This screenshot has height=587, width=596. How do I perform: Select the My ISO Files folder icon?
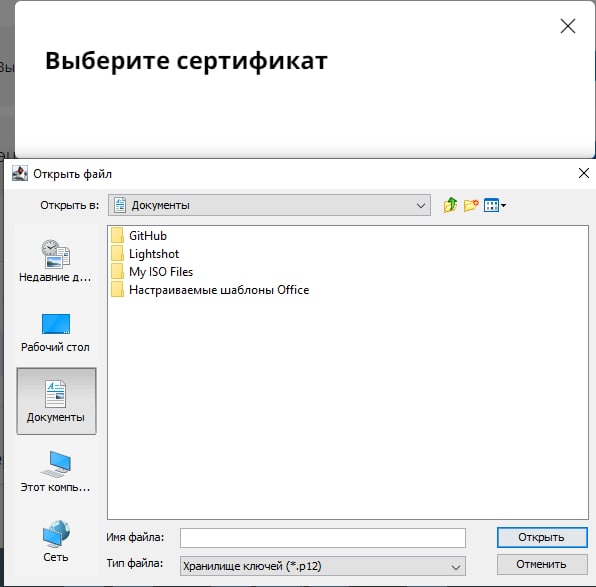(x=117, y=272)
